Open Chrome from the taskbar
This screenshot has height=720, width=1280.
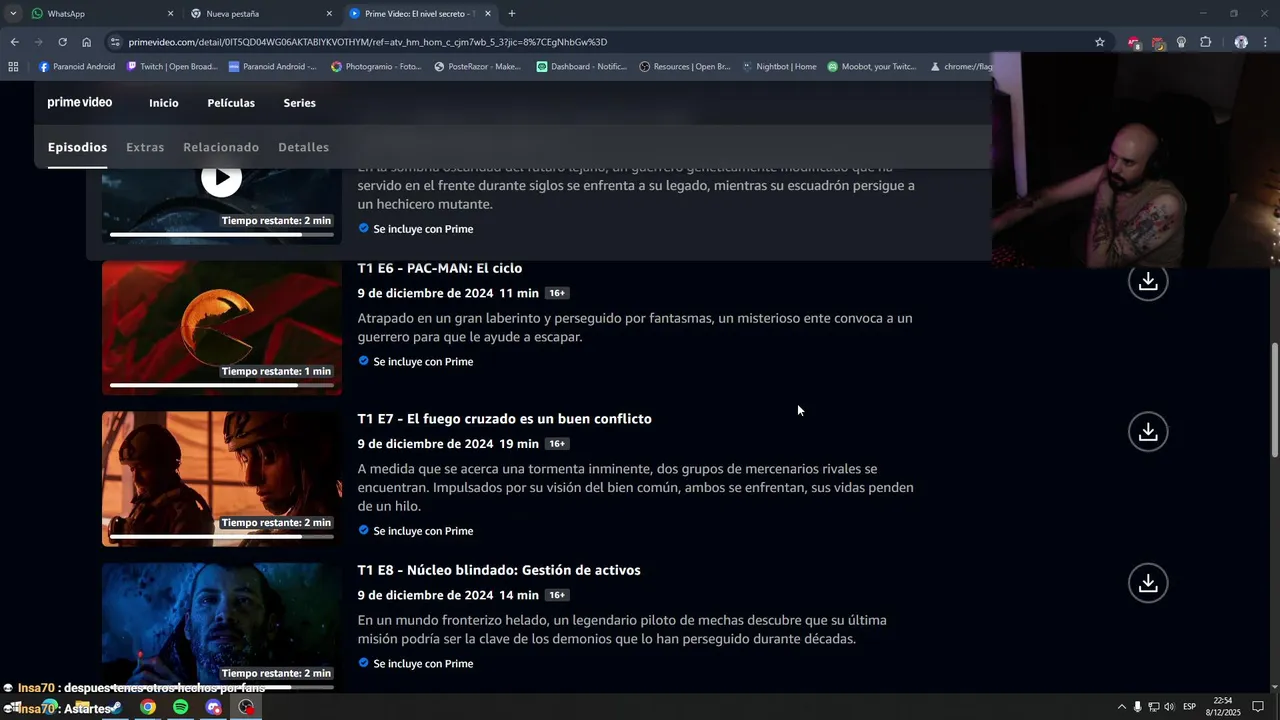coord(147,707)
